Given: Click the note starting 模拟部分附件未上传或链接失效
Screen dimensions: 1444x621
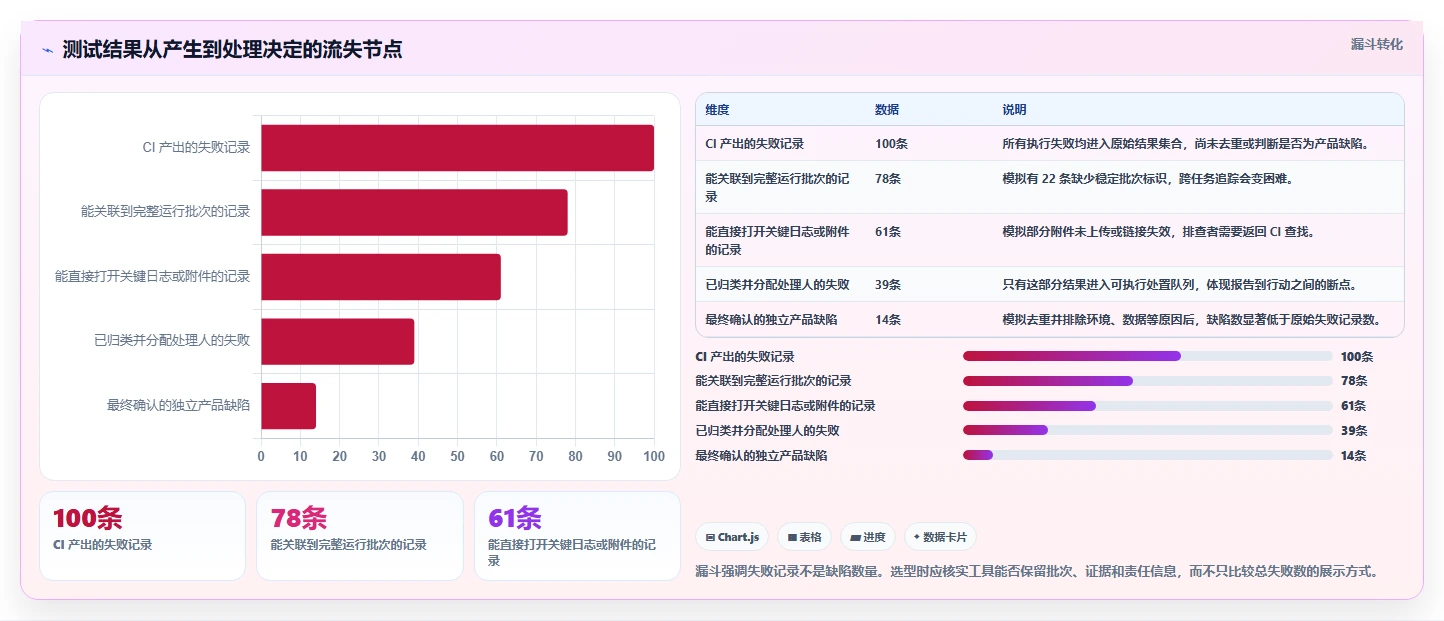Looking at the screenshot, I should [x=1158, y=232].
